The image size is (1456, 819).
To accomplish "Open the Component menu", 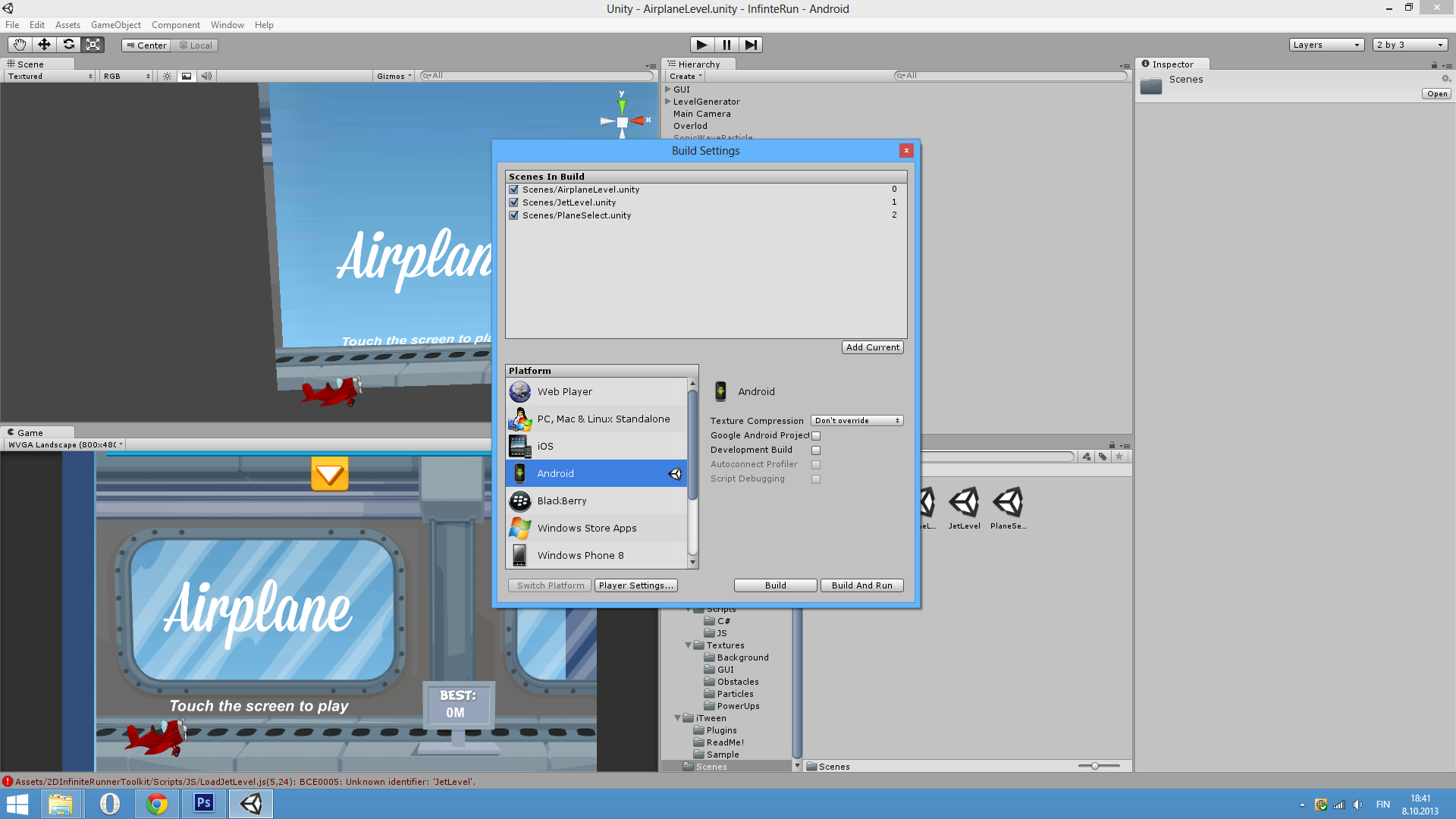I will (176, 25).
